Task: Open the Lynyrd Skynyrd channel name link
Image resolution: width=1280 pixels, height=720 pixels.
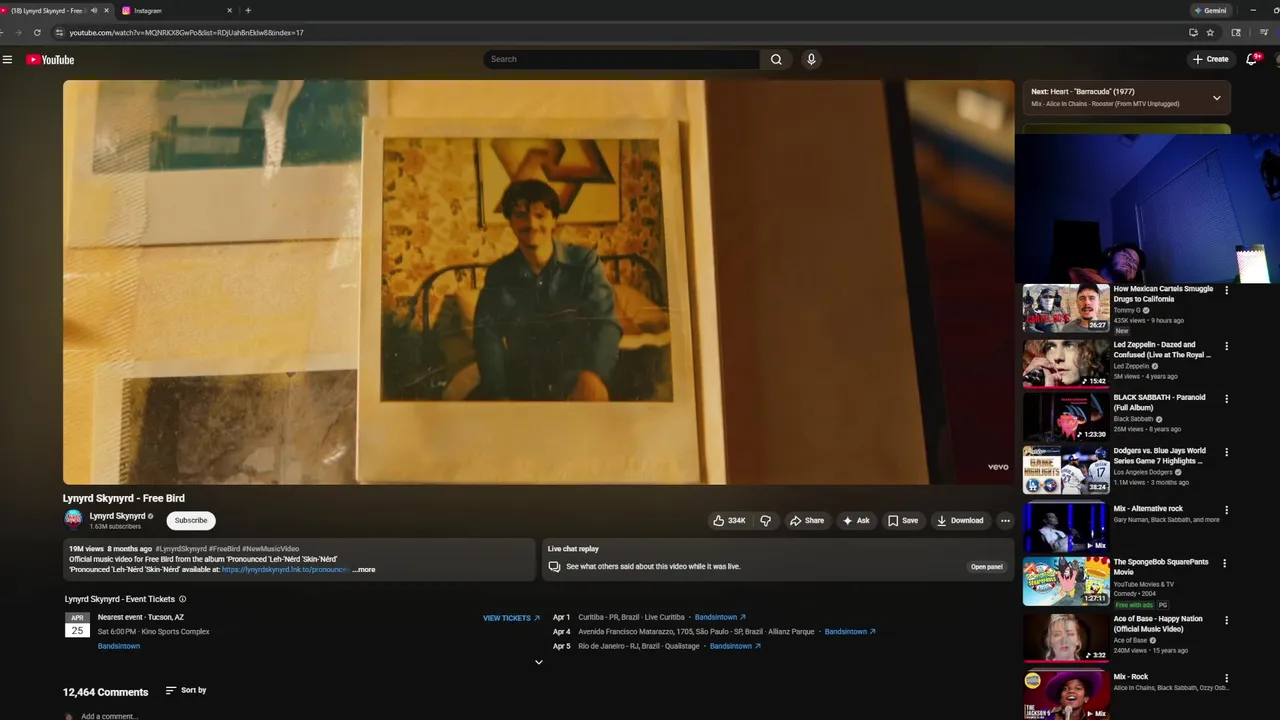Action: coord(117,516)
